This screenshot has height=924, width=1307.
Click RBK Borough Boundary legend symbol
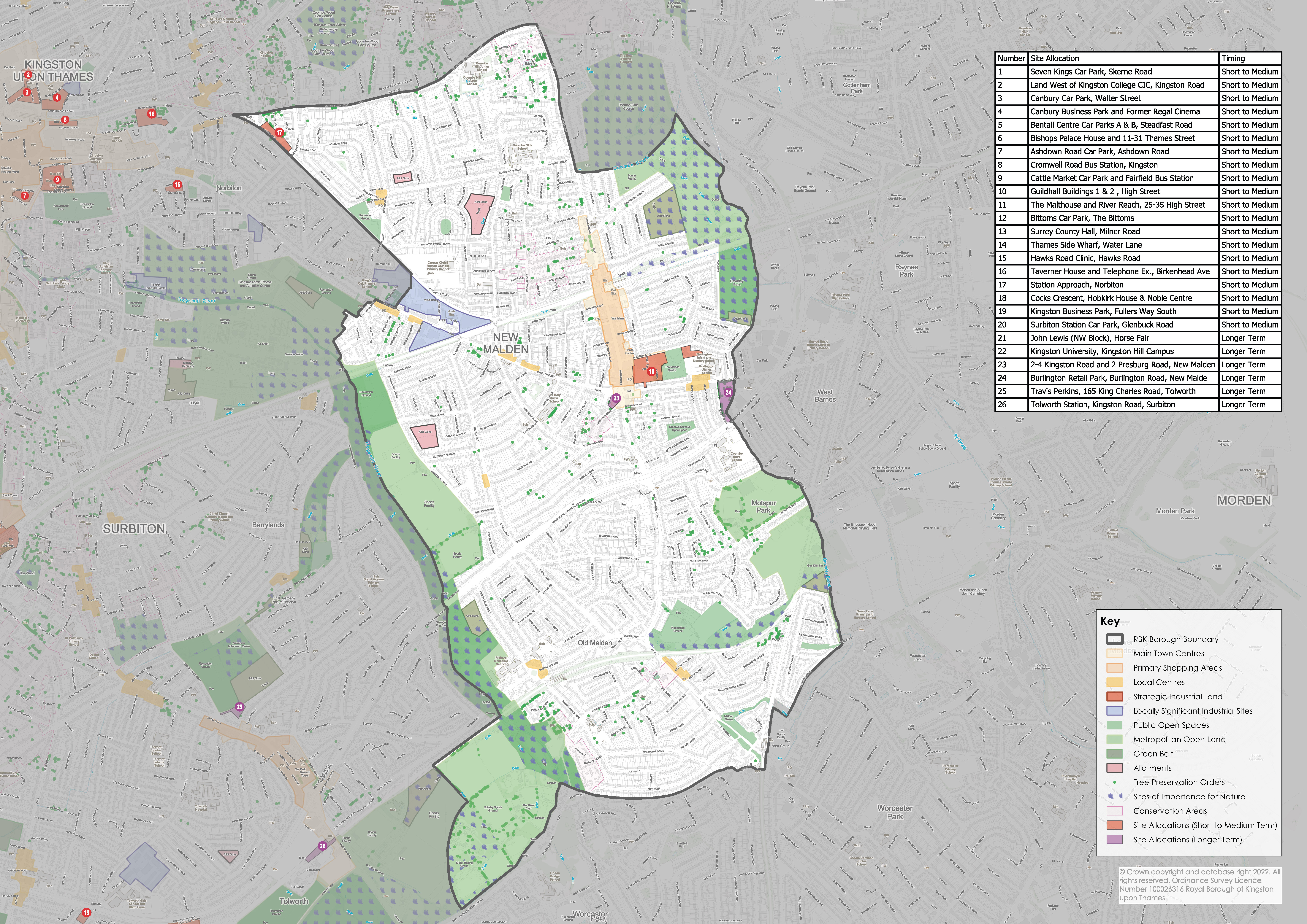tap(1115, 639)
